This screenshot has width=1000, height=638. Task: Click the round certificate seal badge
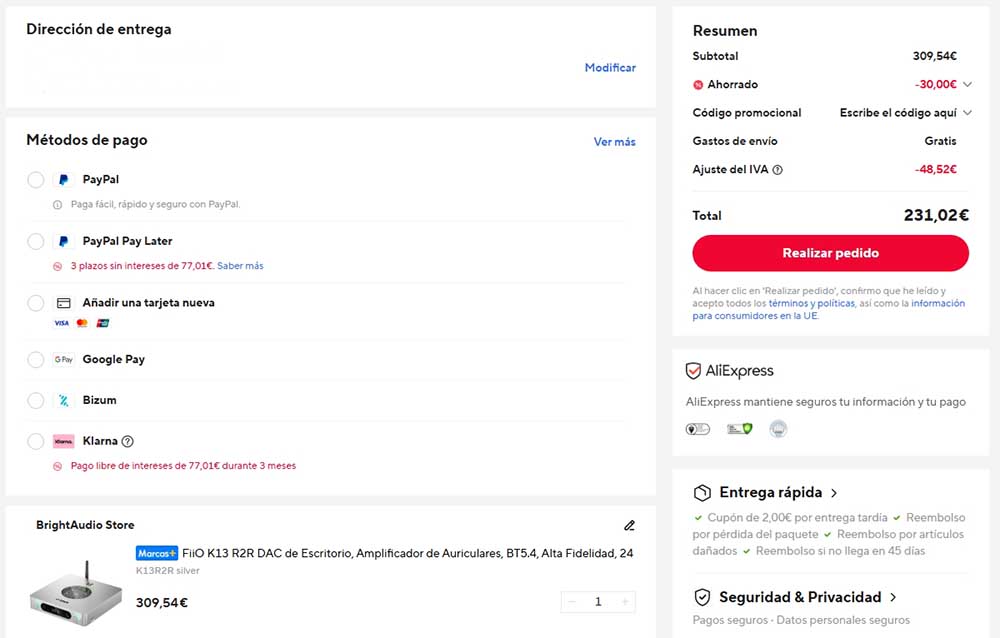(778, 429)
